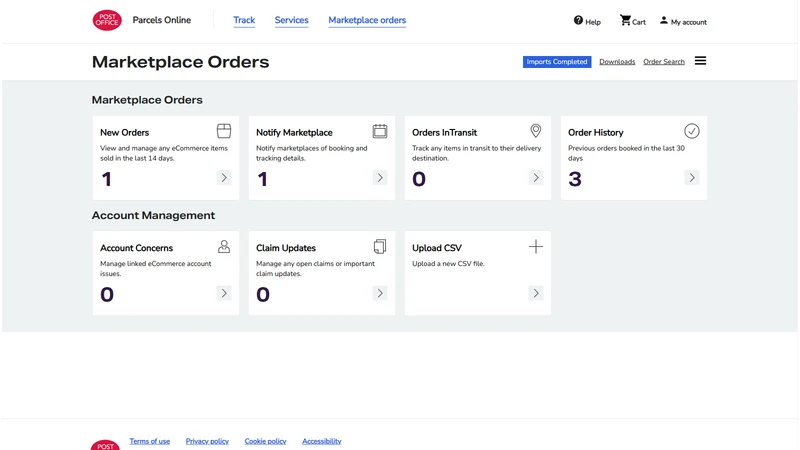Open Notify Marketplace with its chevron arrow
Viewport: 800px width, 450px height.
click(x=380, y=178)
